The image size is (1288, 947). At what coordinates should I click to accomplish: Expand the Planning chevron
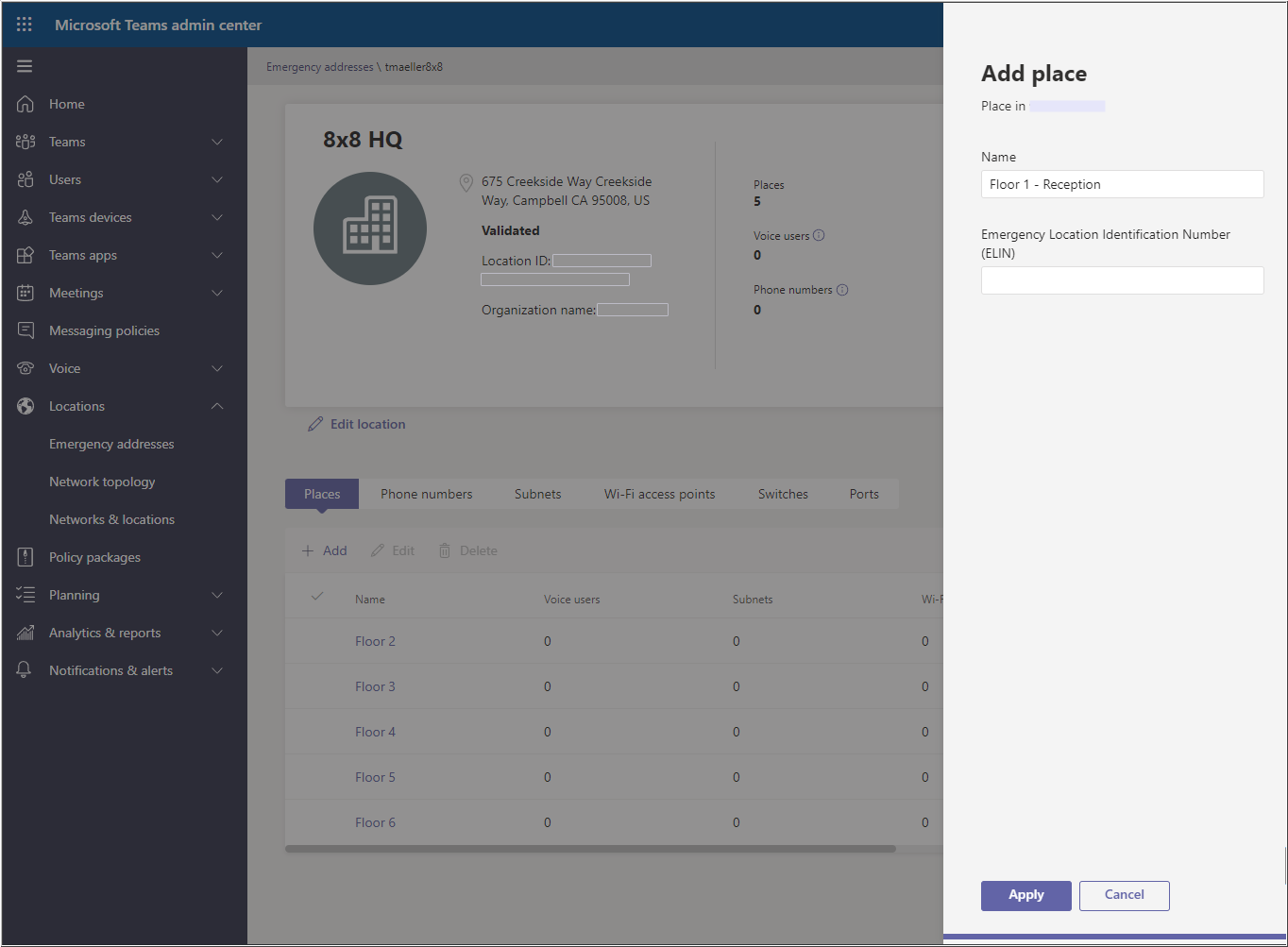pos(217,595)
